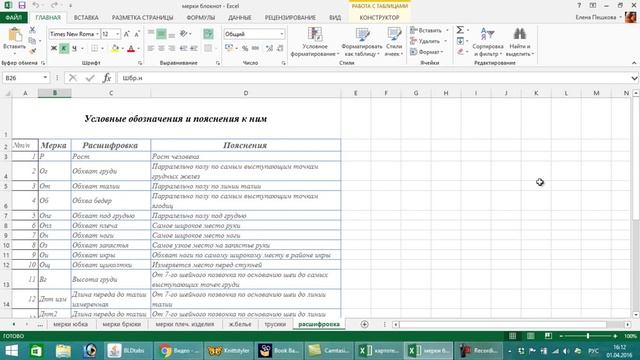The width and height of the screenshot is (640, 360).
Task: Center text horizontally in cell
Action: (162, 48)
